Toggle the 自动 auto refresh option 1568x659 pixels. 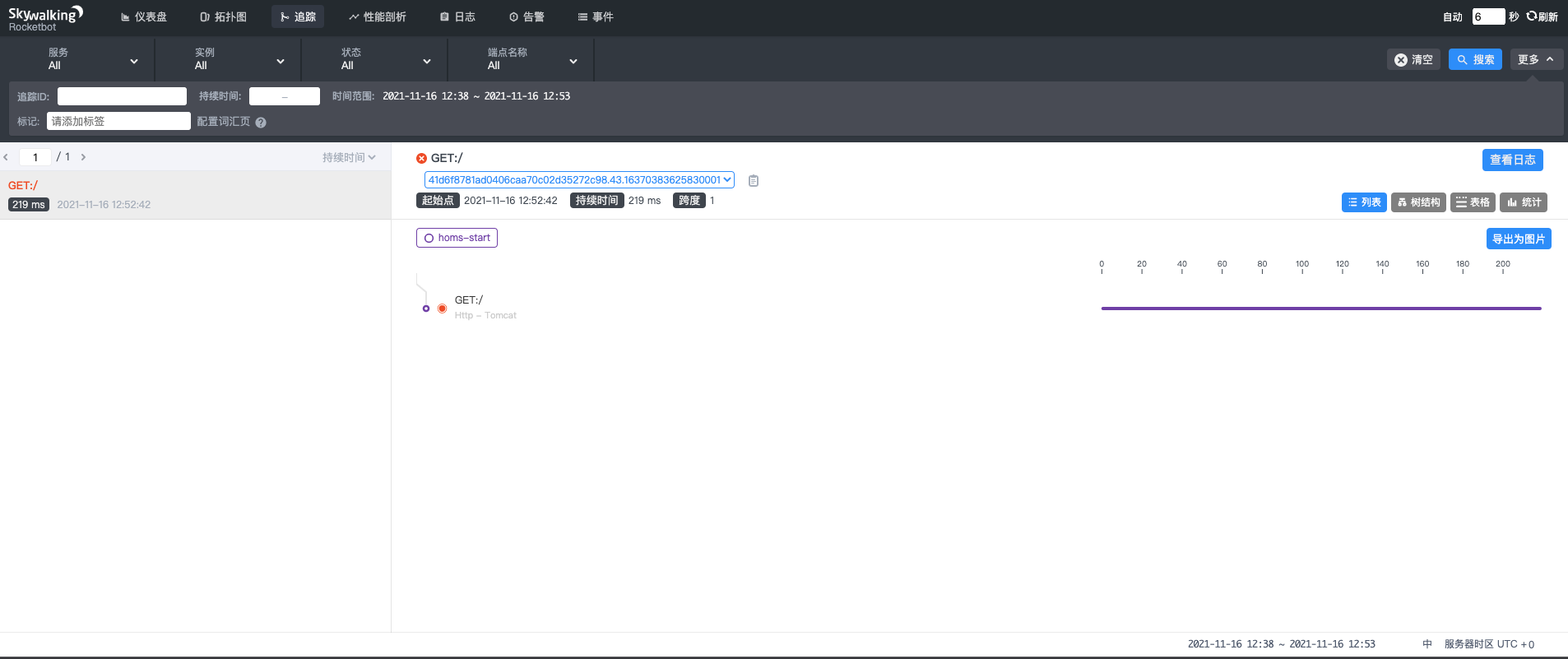(x=1453, y=16)
